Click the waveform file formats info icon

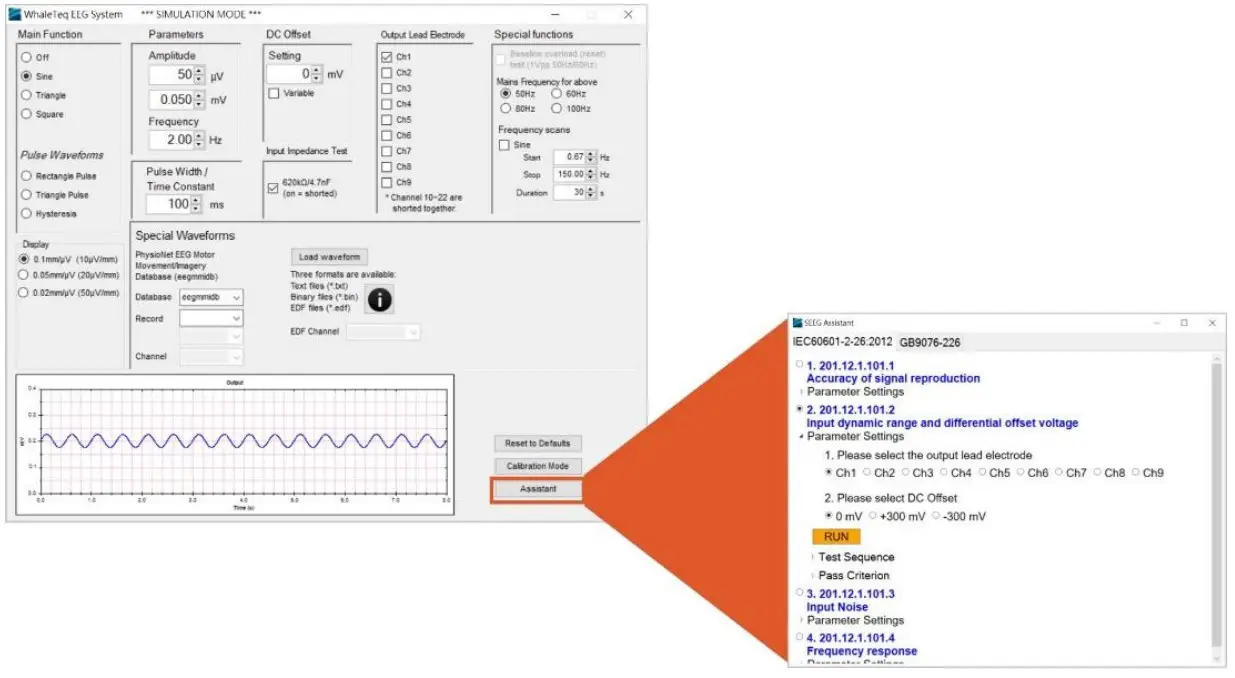coord(378,297)
